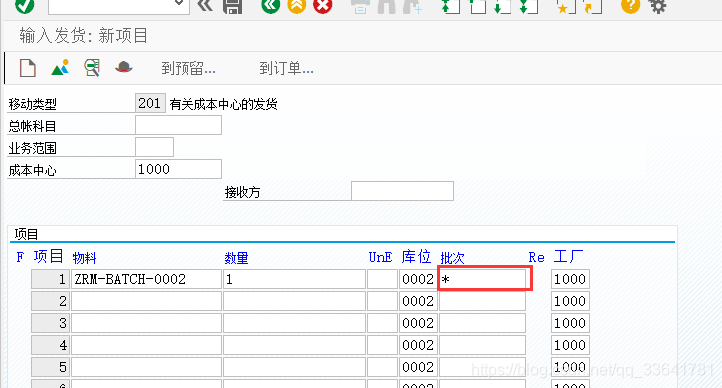Click the 批次 cell containing asterisk
Image resolution: width=722 pixels, height=388 pixels.
pyautogui.click(x=482, y=279)
